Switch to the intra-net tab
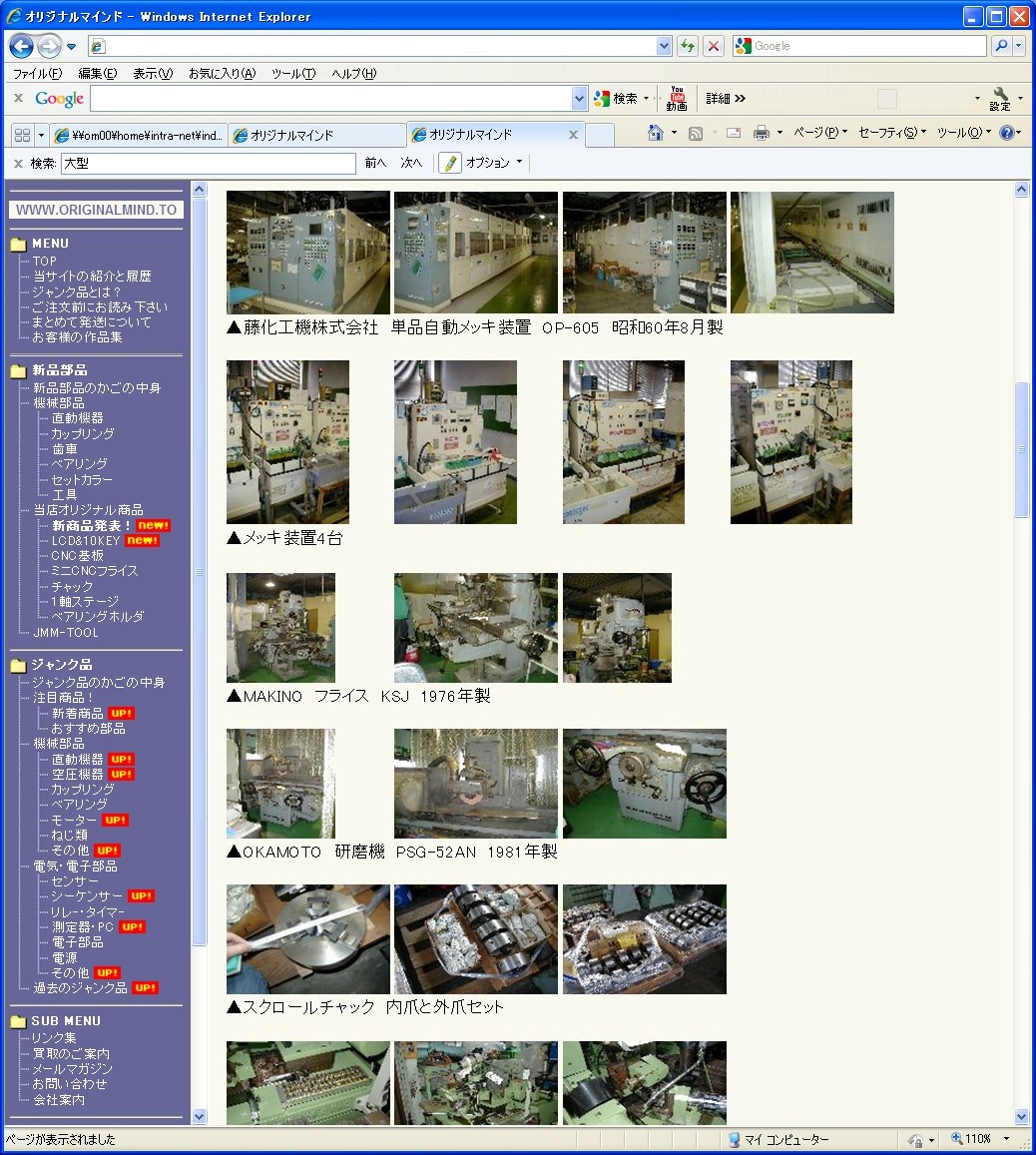This screenshot has height=1155, width=1036. [x=140, y=135]
